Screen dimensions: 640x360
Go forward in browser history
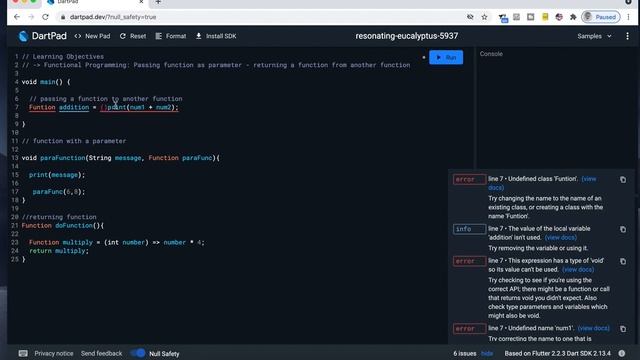click(31, 17)
